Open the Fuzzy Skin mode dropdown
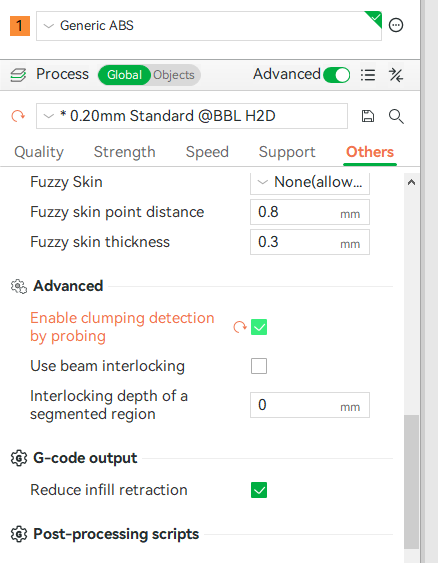The image size is (438, 563). click(x=310, y=182)
